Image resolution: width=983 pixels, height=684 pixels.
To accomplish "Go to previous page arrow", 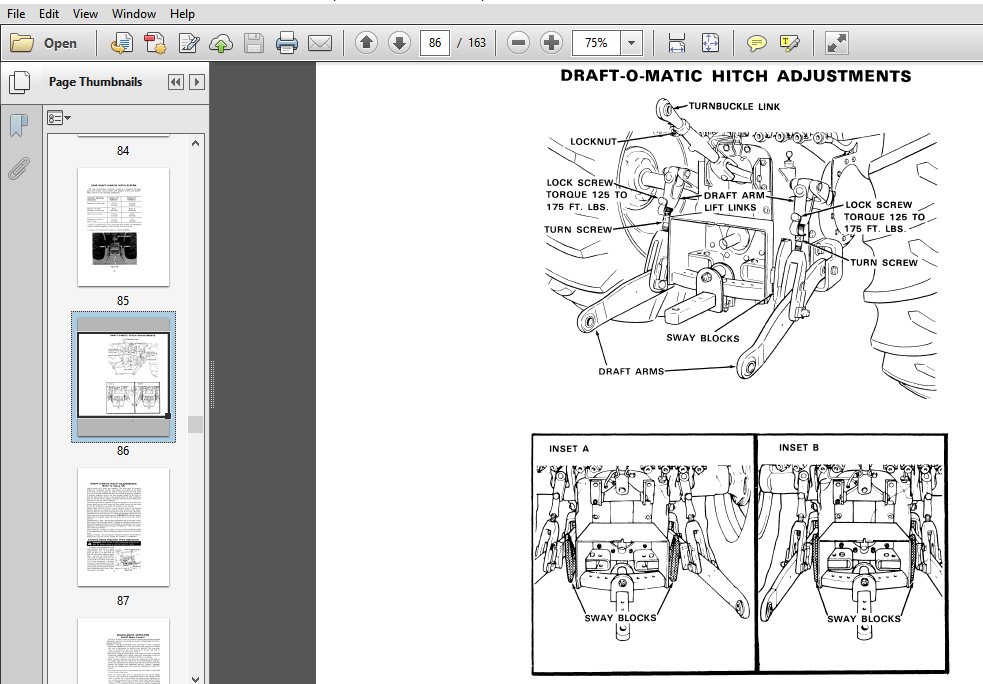I will tap(366, 43).
